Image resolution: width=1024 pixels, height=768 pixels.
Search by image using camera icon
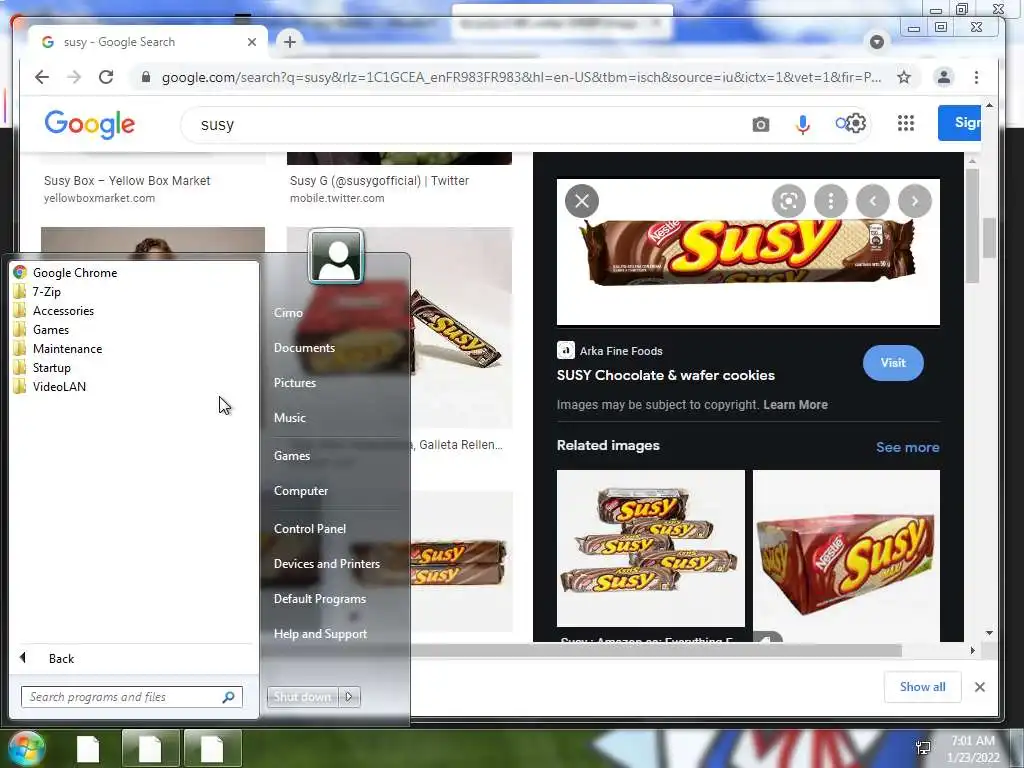761,124
